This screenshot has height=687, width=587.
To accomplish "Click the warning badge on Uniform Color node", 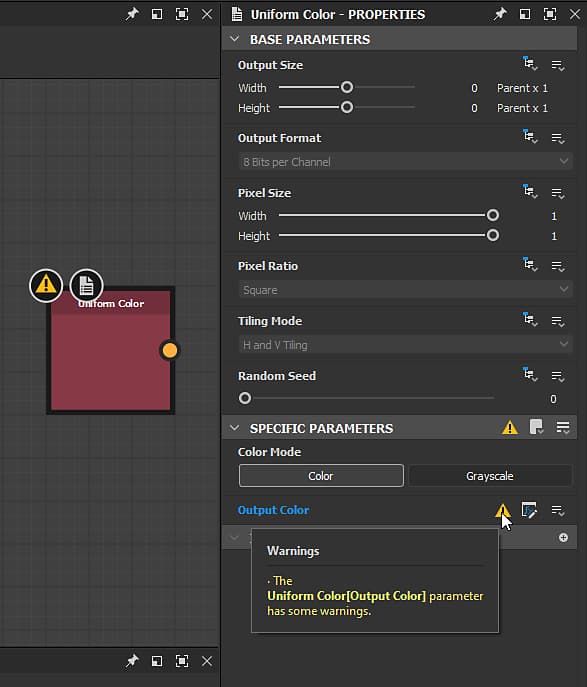I will tap(46, 286).
